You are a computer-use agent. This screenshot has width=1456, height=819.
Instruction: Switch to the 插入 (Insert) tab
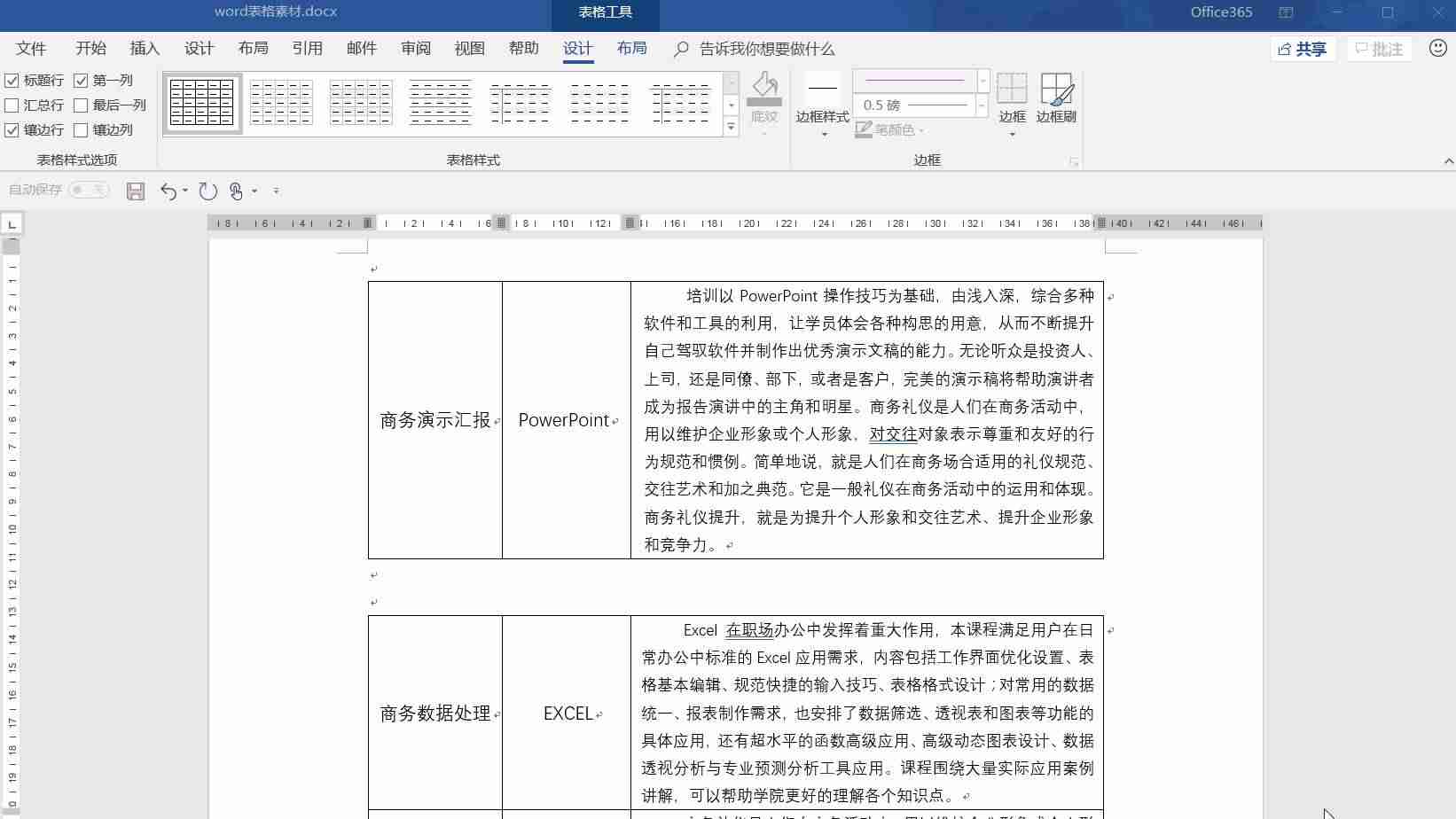tap(145, 49)
